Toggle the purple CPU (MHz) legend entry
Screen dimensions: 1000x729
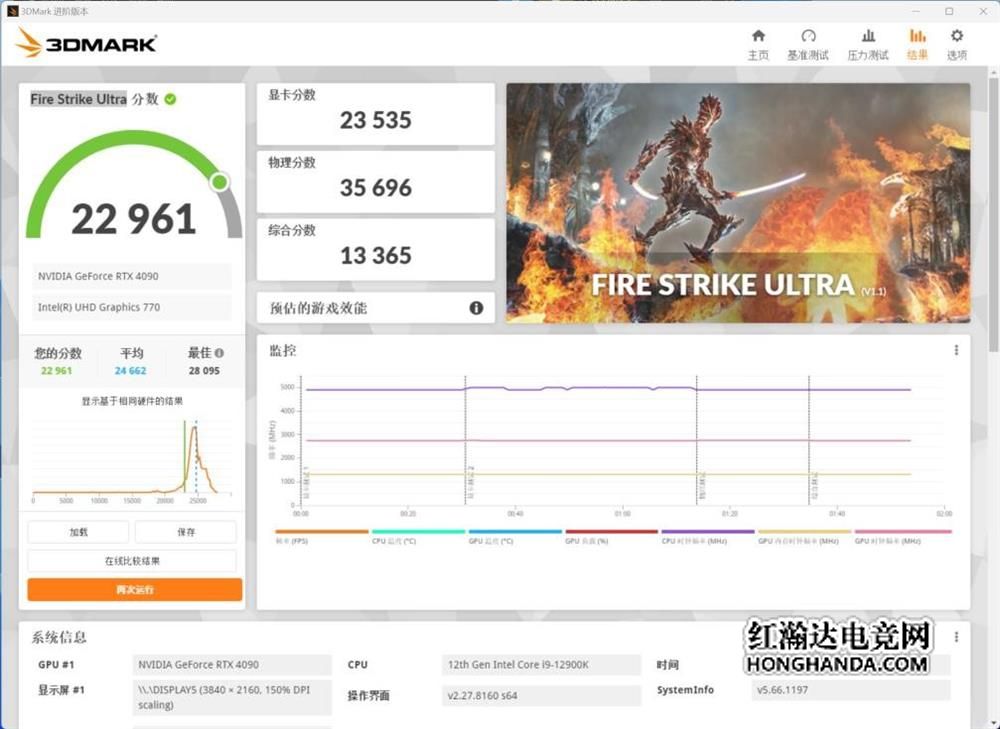click(708, 536)
